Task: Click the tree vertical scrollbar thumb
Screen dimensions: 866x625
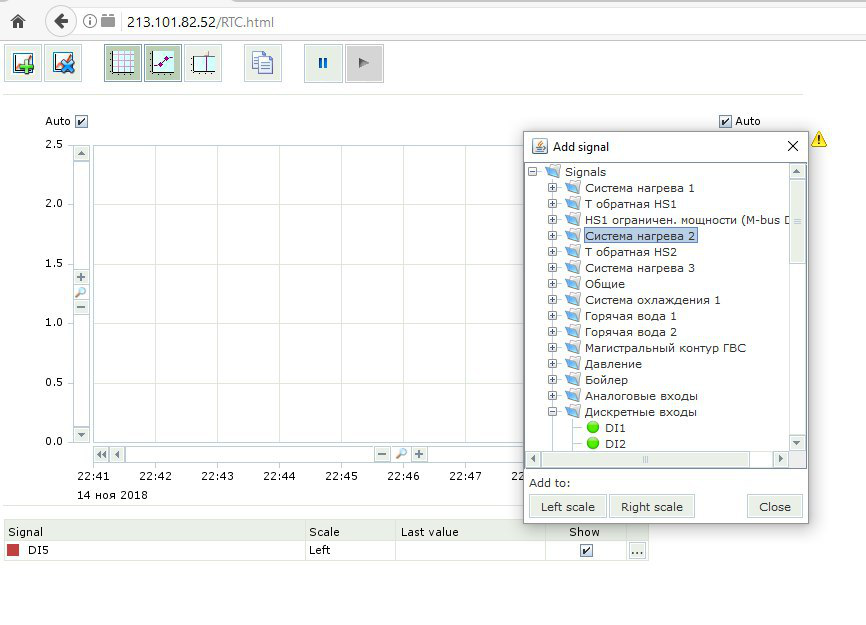Action: (797, 221)
